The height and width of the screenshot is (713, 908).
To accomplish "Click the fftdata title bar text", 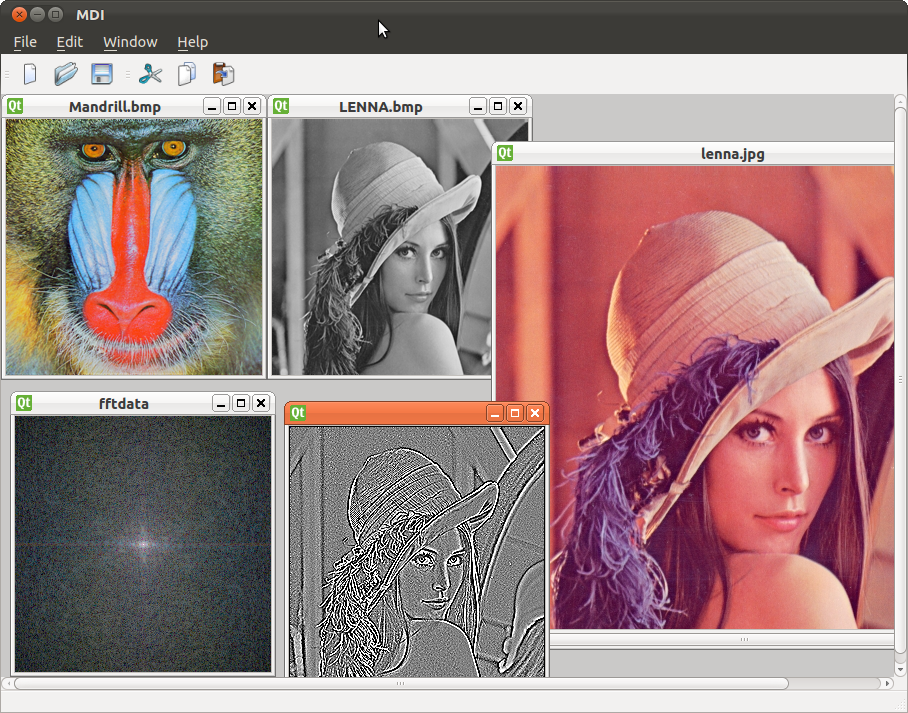I will 123,404.
